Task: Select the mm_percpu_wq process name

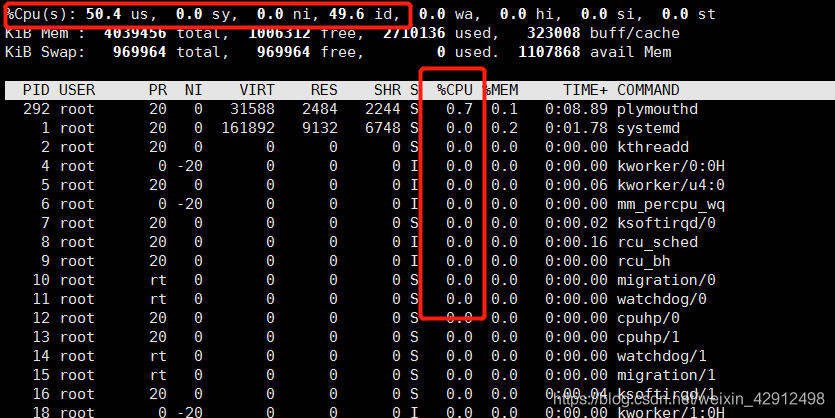Action: coord(671,204)
